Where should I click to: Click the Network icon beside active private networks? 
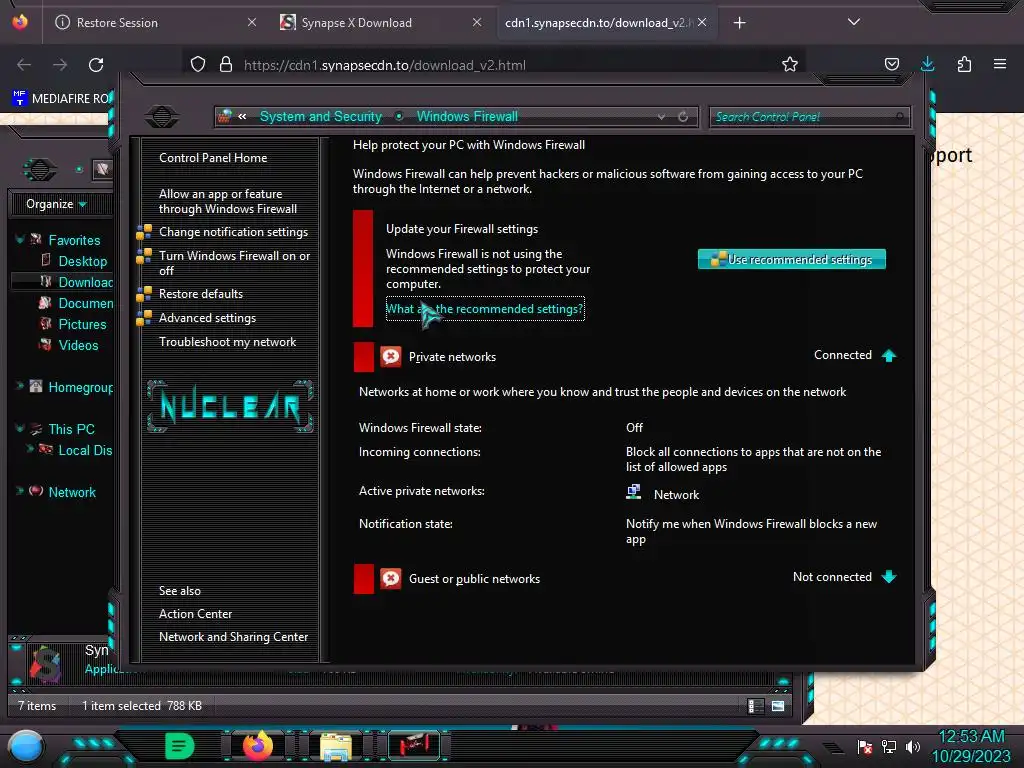pyautogui.click(x=633, y=492)
